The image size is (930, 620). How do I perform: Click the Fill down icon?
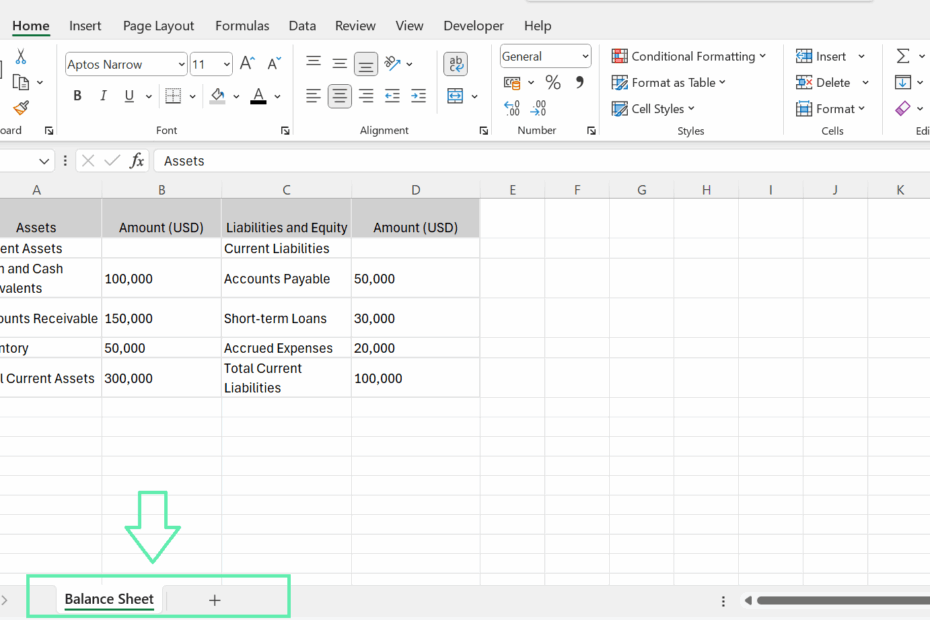point(903,82)
